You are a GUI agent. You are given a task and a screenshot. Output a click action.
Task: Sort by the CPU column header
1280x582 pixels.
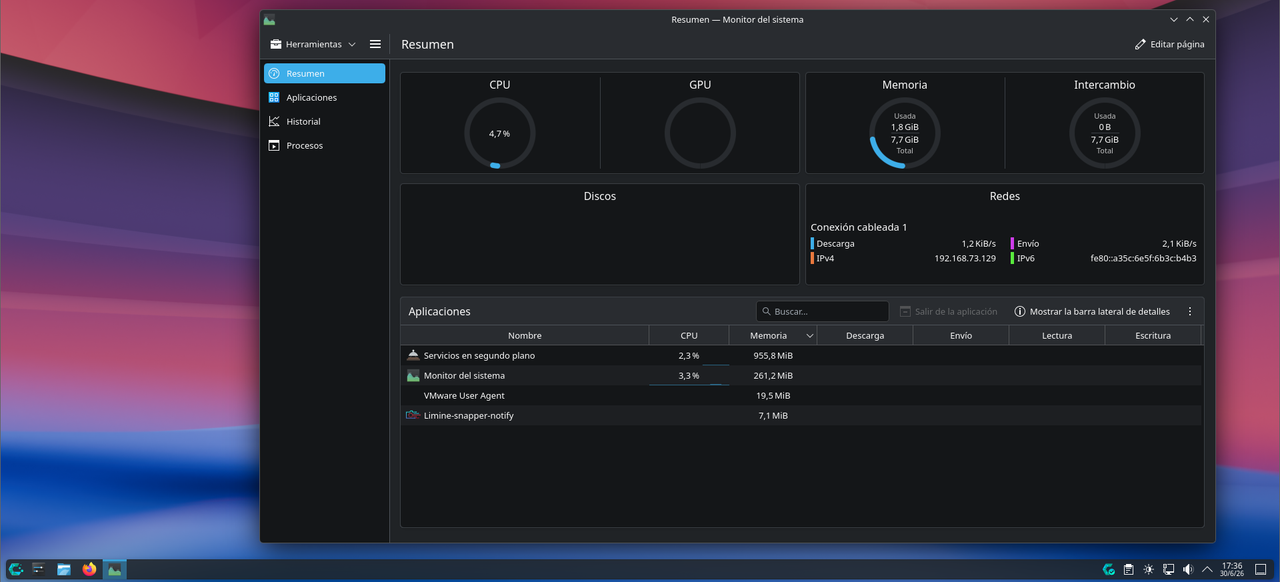point(689,336)
